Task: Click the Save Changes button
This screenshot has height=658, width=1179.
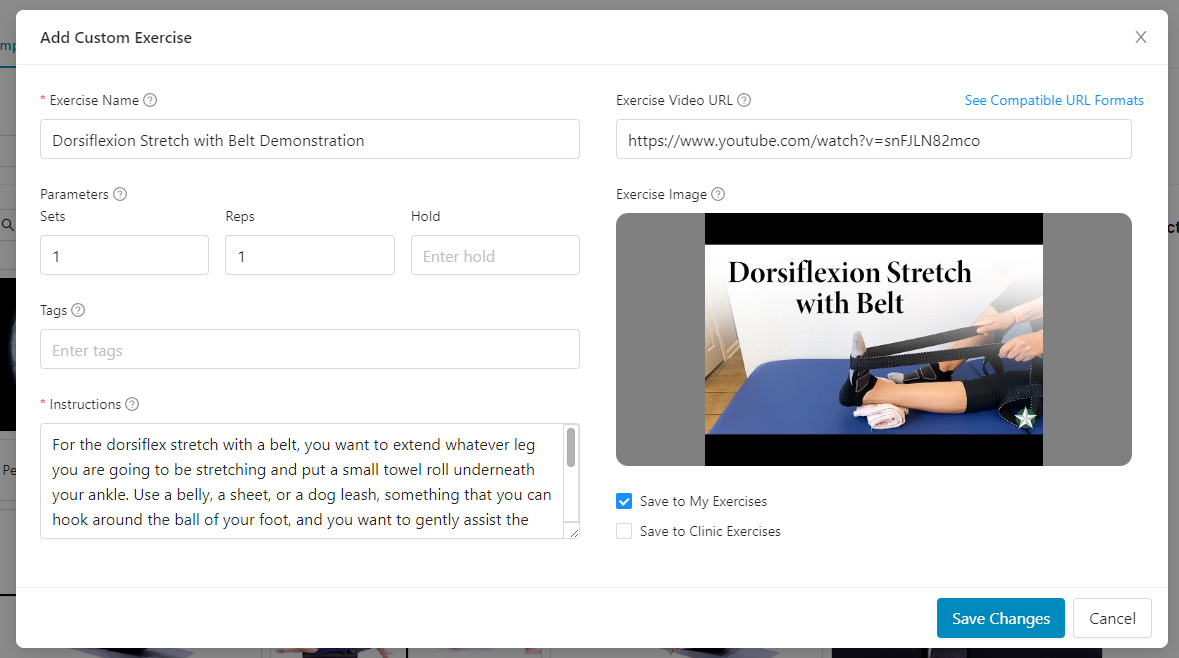Action: (x=1000, y=618)
